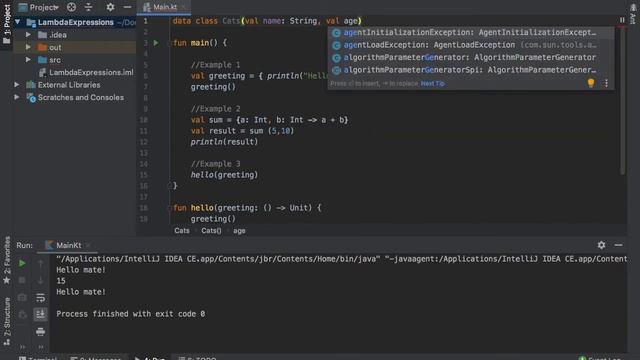Screen dimensions: 640x360
Task: Click the println(result) line in editor
Action: pyautogui.click(x=224, y=142)
